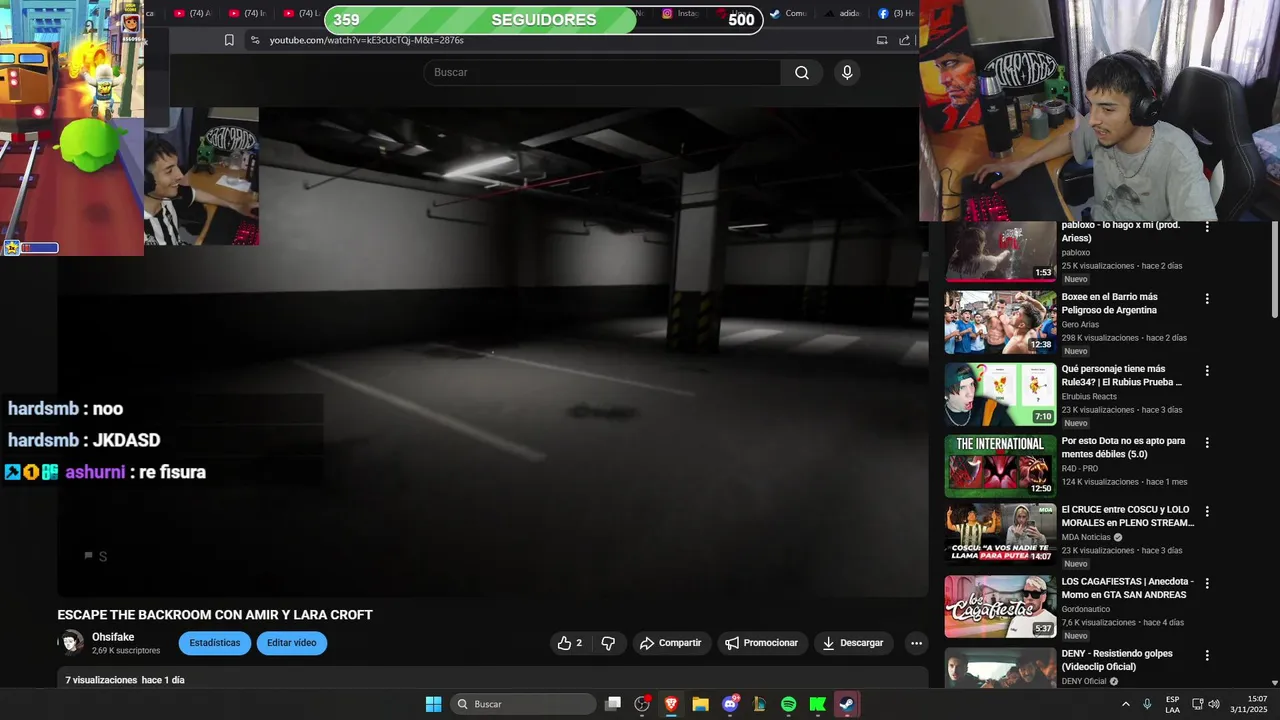The width and height of the screenshot is (1280, 720).
Task: Open DENY Resistiendo golpes thumbnail
Action: (1000, 668)
